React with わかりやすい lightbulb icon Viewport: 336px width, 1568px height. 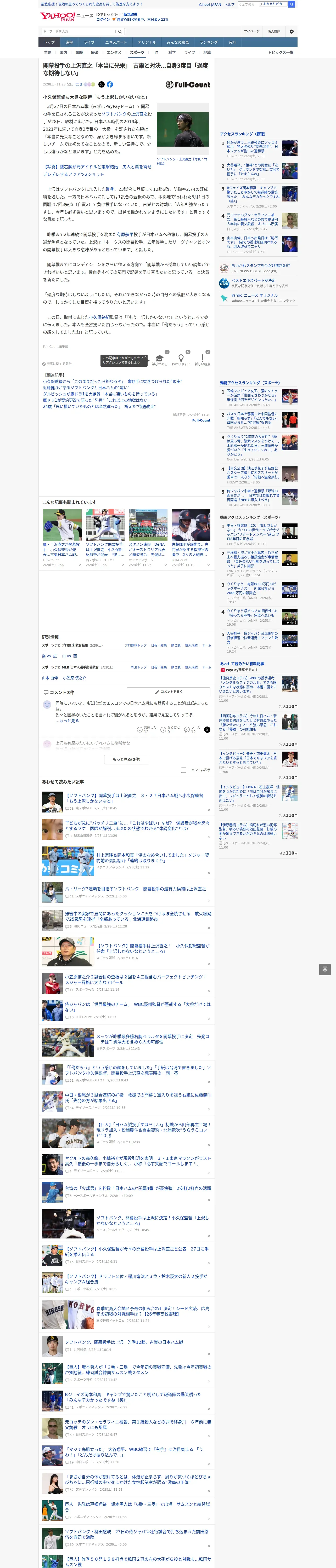tap(181, 359)
